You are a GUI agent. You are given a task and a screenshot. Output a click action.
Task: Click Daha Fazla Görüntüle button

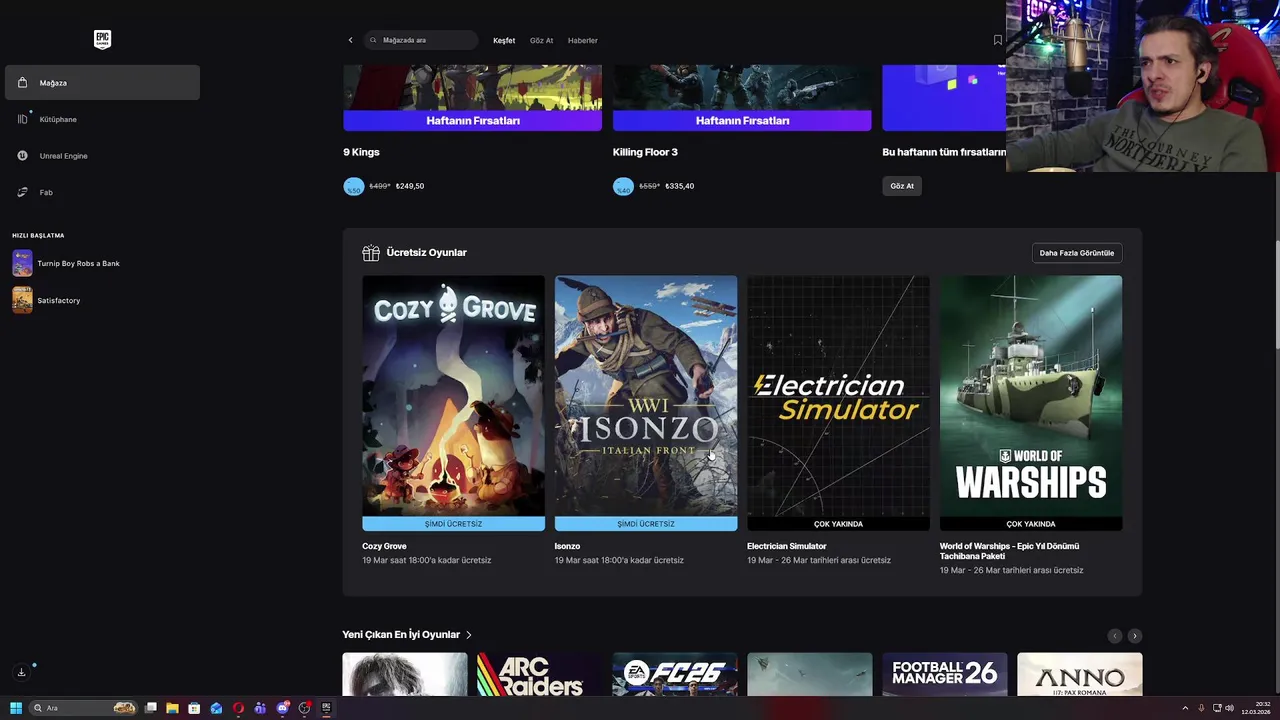coord(1077,253)
